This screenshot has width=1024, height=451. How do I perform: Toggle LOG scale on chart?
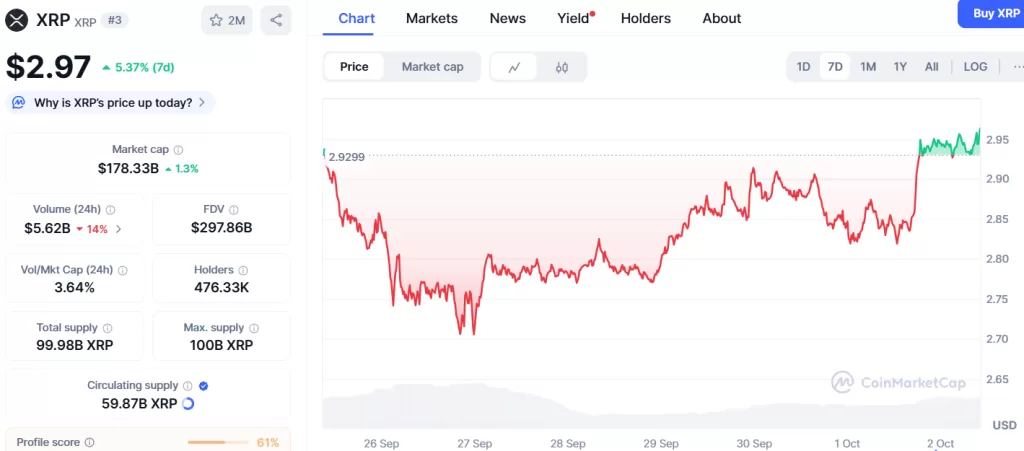(x=975, y=67)
